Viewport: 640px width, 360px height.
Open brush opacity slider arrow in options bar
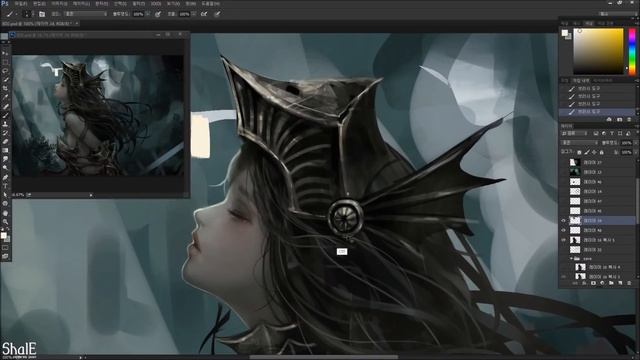pyautogui.click(x=147, y=14)
